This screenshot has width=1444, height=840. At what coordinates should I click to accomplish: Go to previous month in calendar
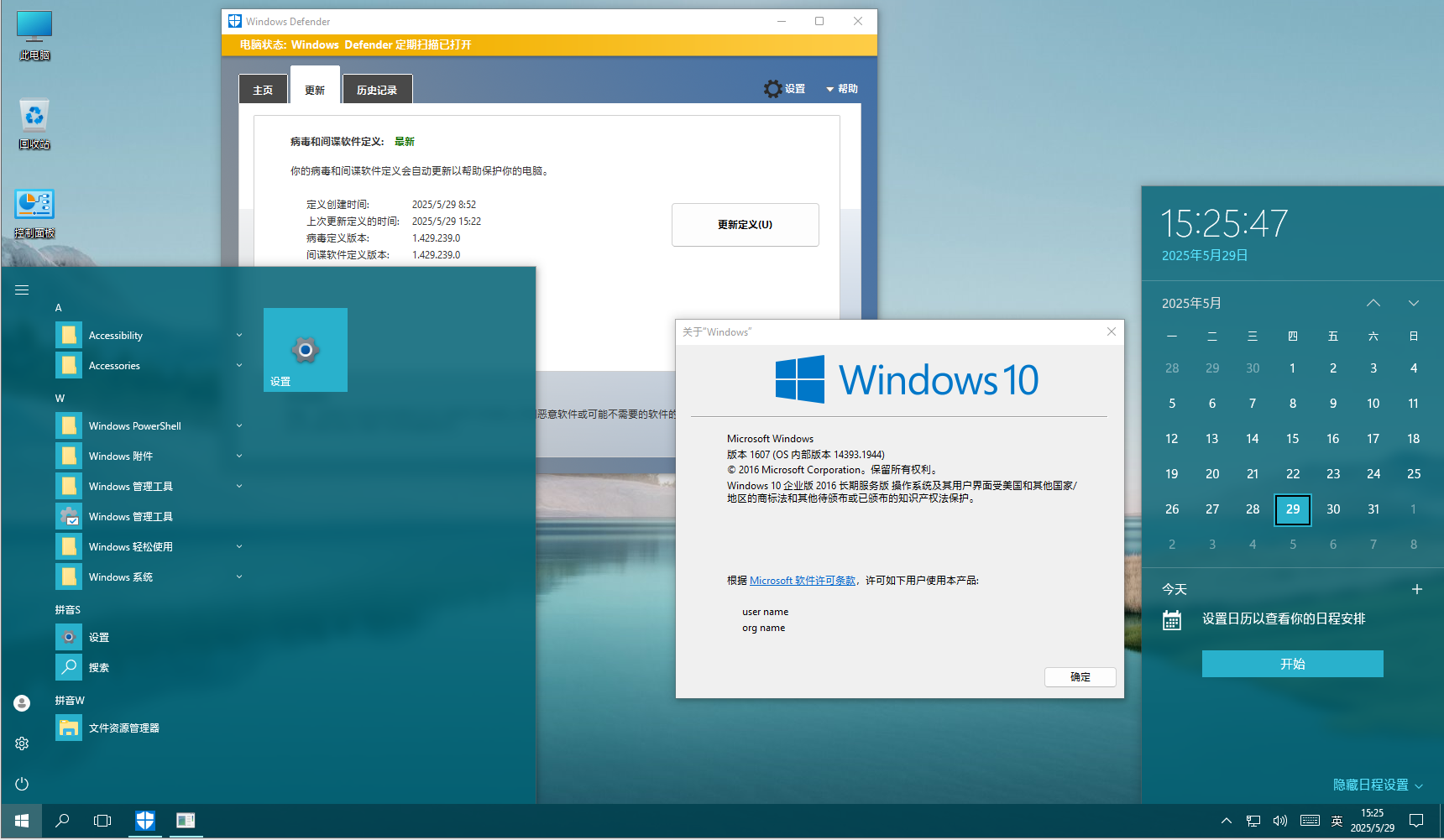[x=1373, y=303]
